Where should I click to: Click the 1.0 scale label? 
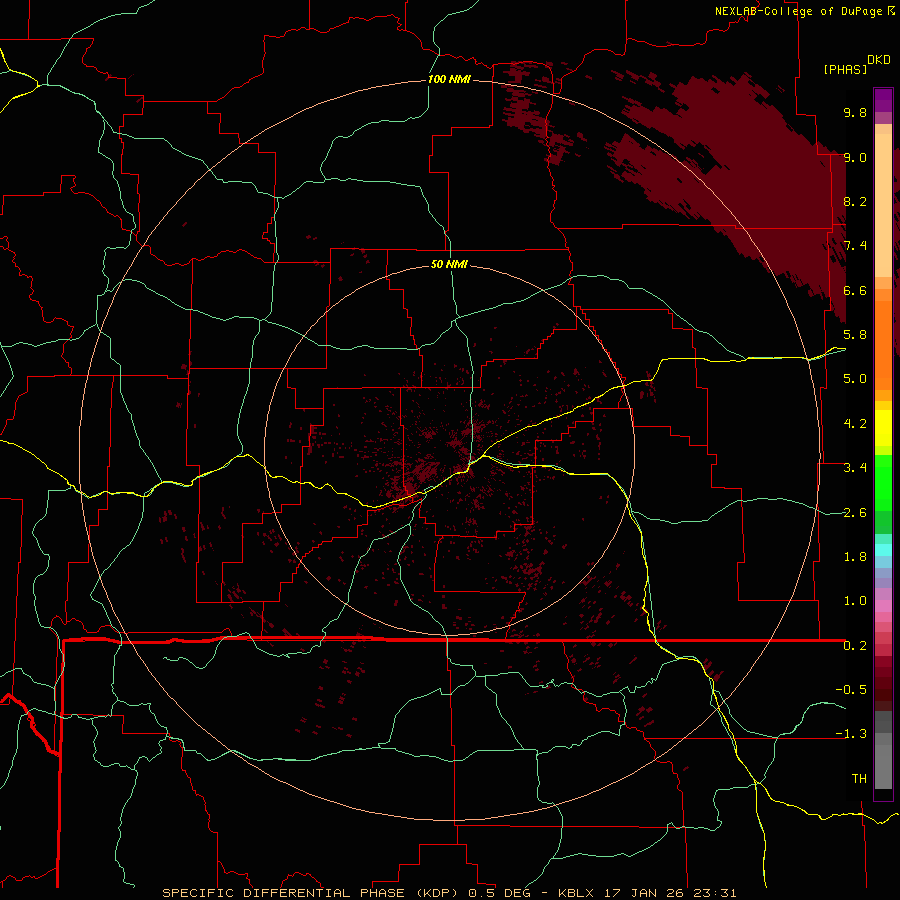(x=855, y=601)
